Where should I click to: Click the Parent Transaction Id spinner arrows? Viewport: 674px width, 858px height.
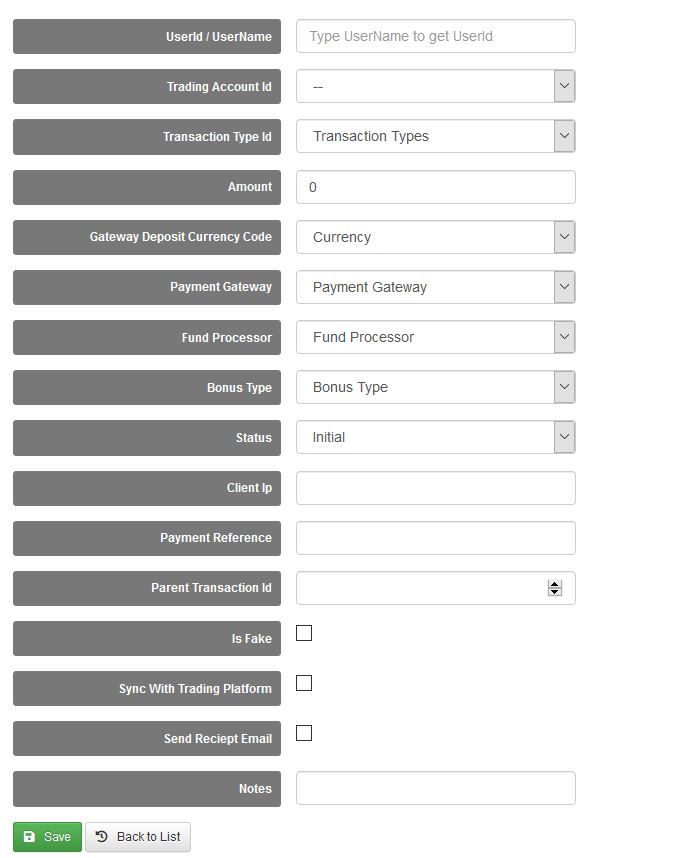pyautogui.click(x=555, y=588)
